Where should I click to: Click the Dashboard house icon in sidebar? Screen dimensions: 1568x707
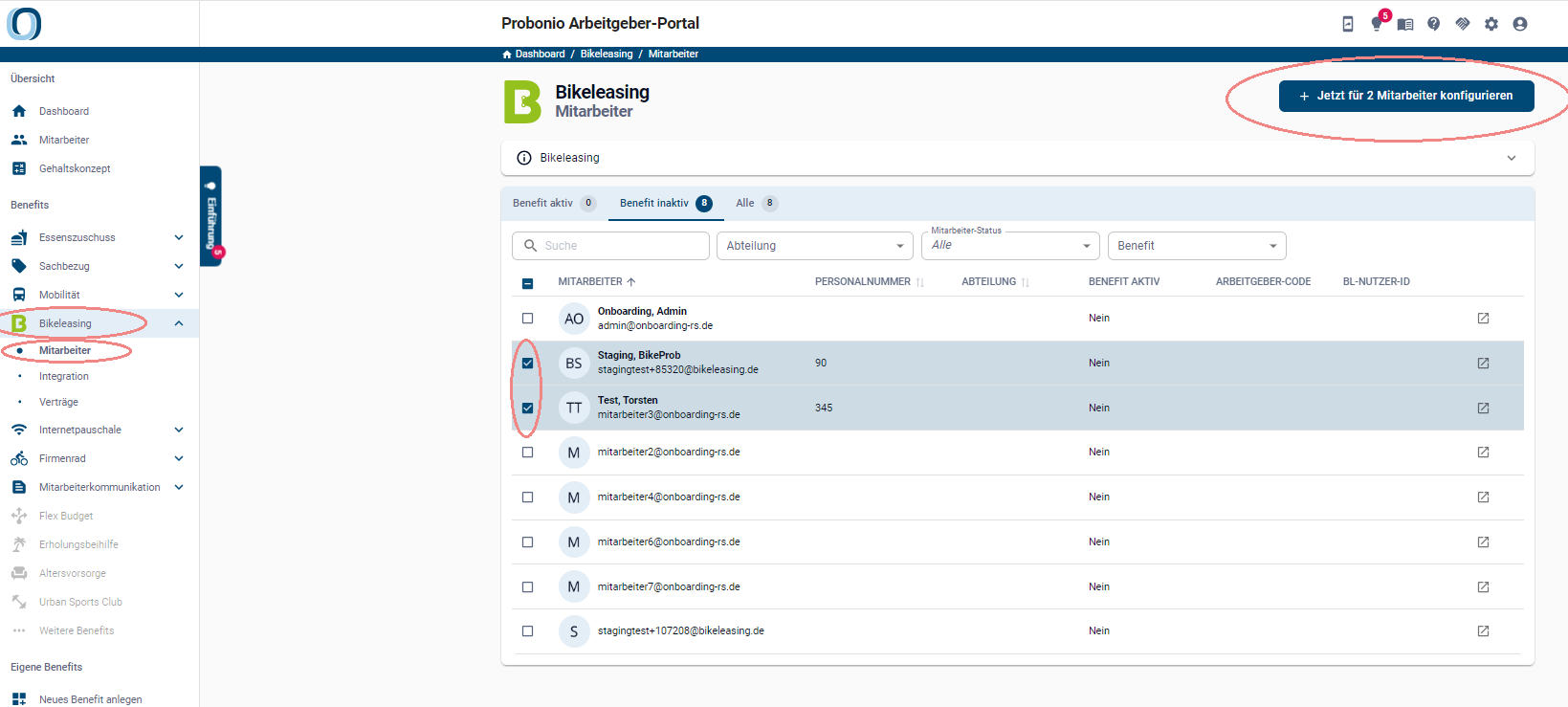coord(19,111)
